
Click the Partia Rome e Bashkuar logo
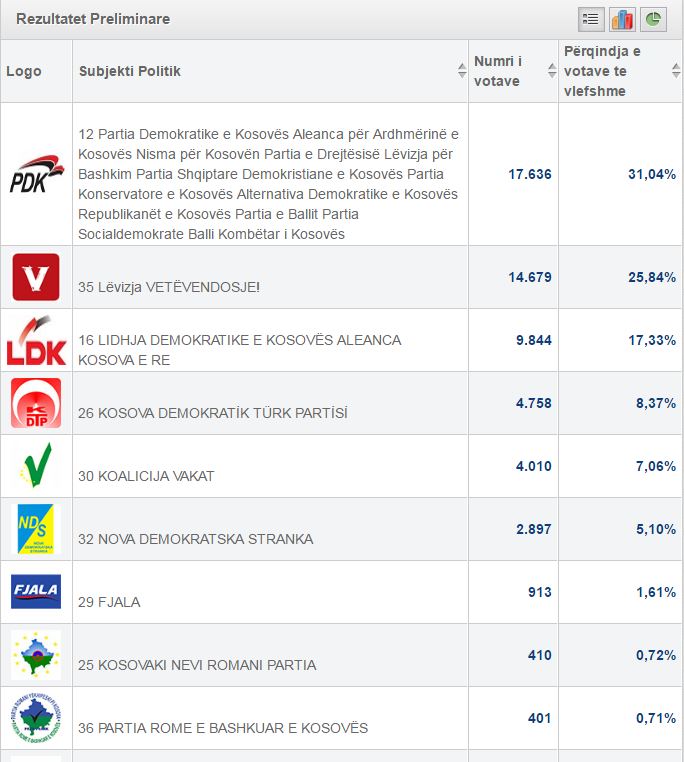tap(36, 718)
